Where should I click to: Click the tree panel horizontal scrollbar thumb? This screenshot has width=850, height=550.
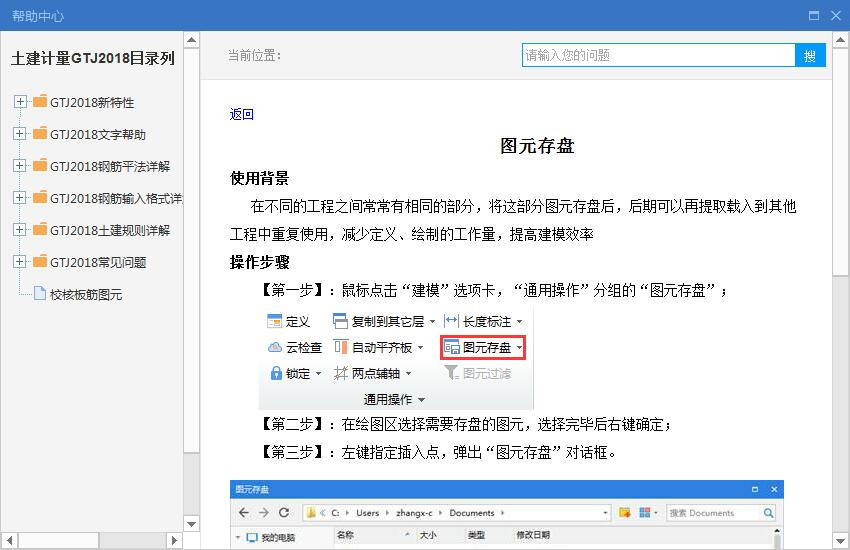click(59, 540)
